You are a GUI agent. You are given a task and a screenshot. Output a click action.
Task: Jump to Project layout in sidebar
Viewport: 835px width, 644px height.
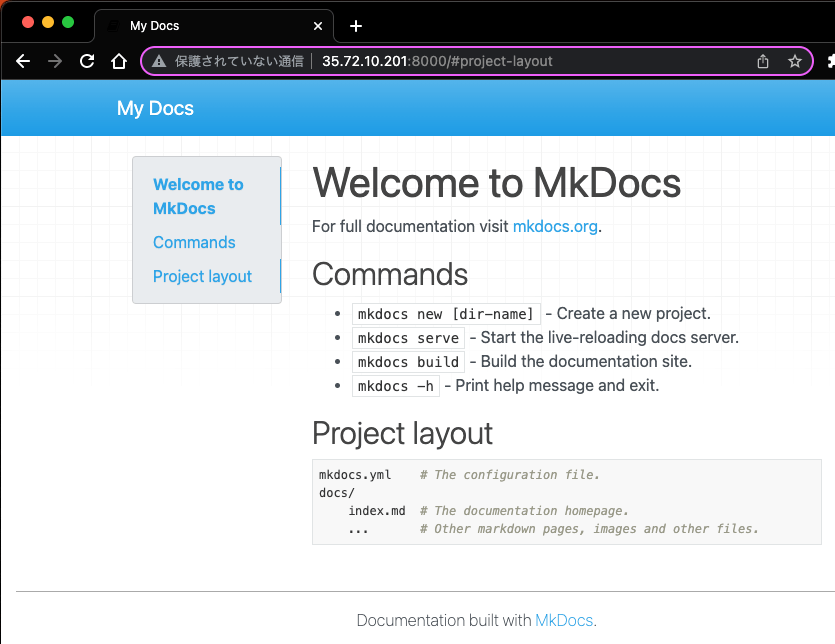tap(202, 276)
